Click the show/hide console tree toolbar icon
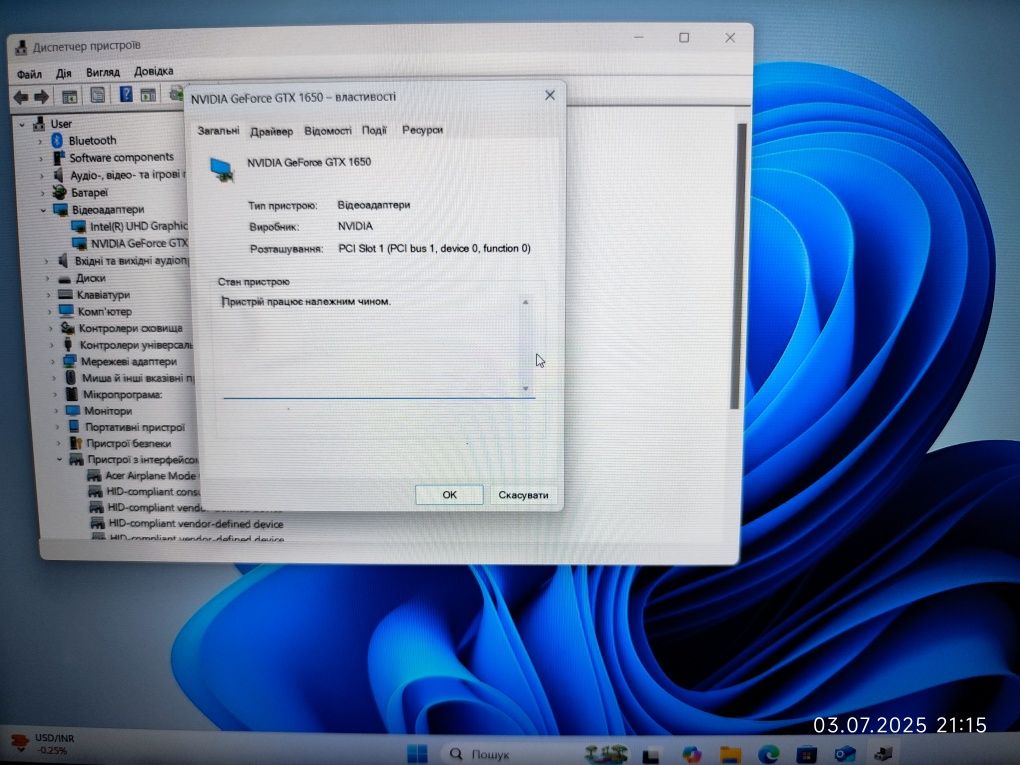 coord(70,97)
